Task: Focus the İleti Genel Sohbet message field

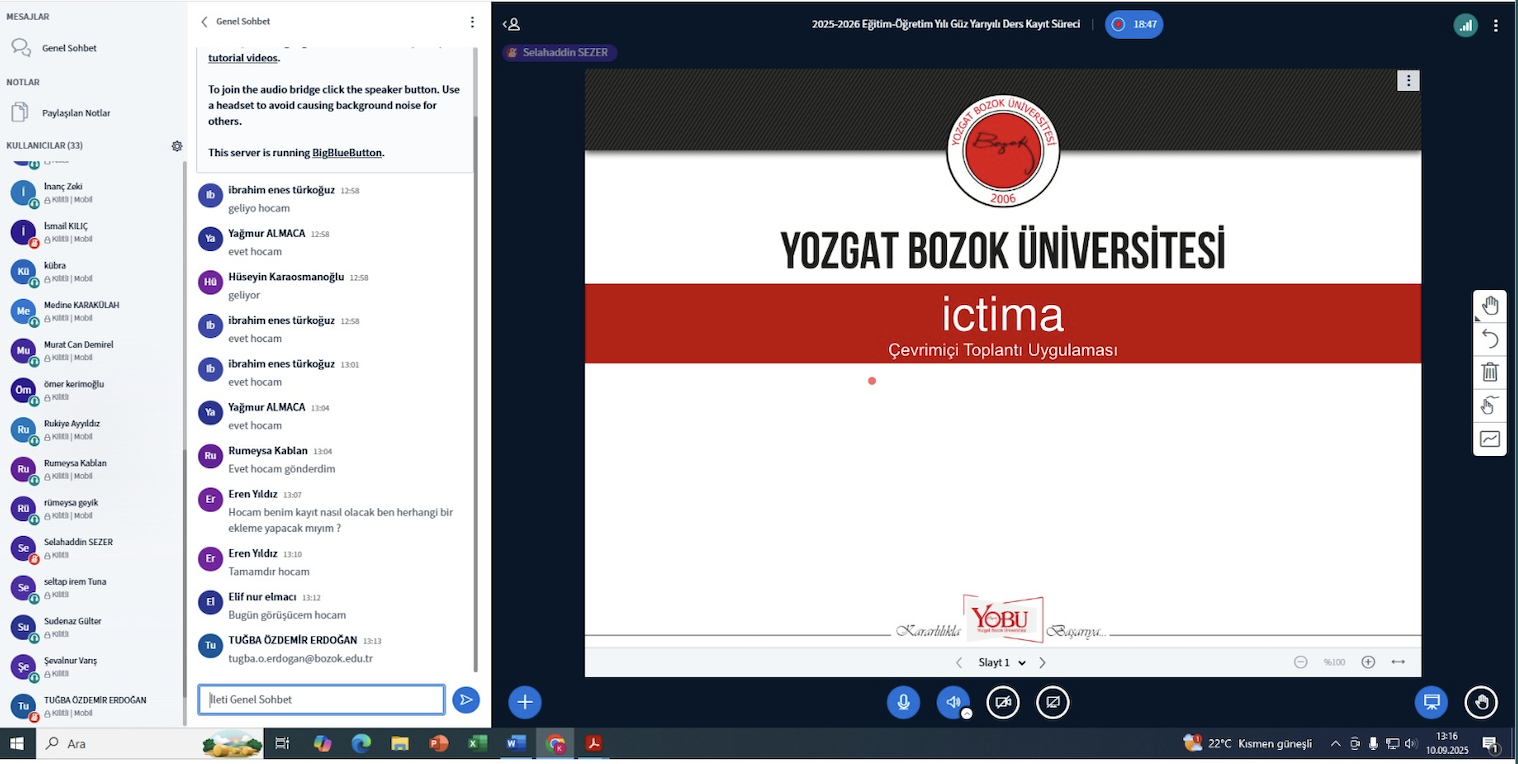Action: tap(321, 700)
